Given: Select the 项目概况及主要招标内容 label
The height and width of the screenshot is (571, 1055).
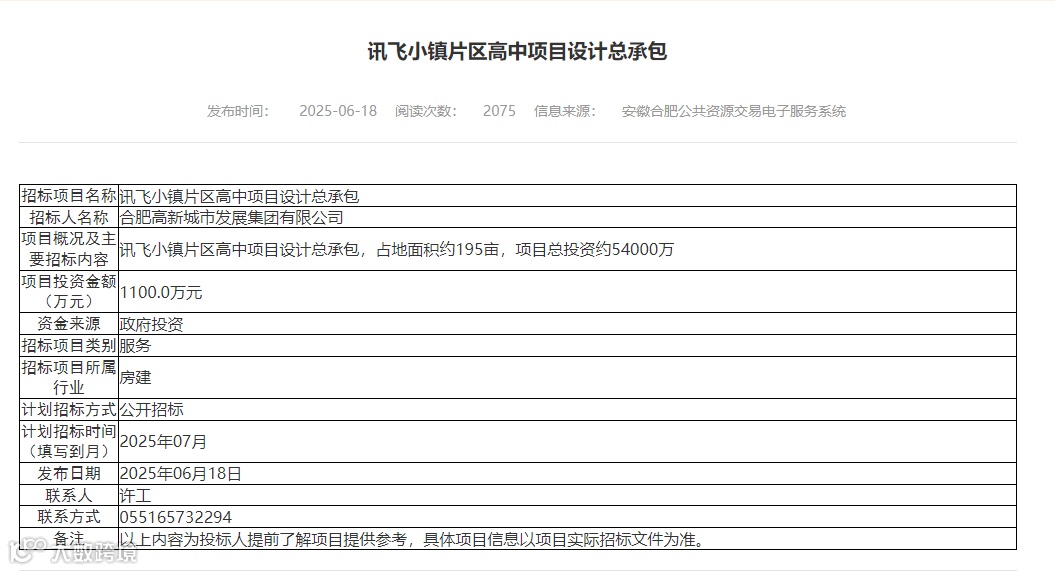Looking at the screenshot, I should click(x=69, y=249).
